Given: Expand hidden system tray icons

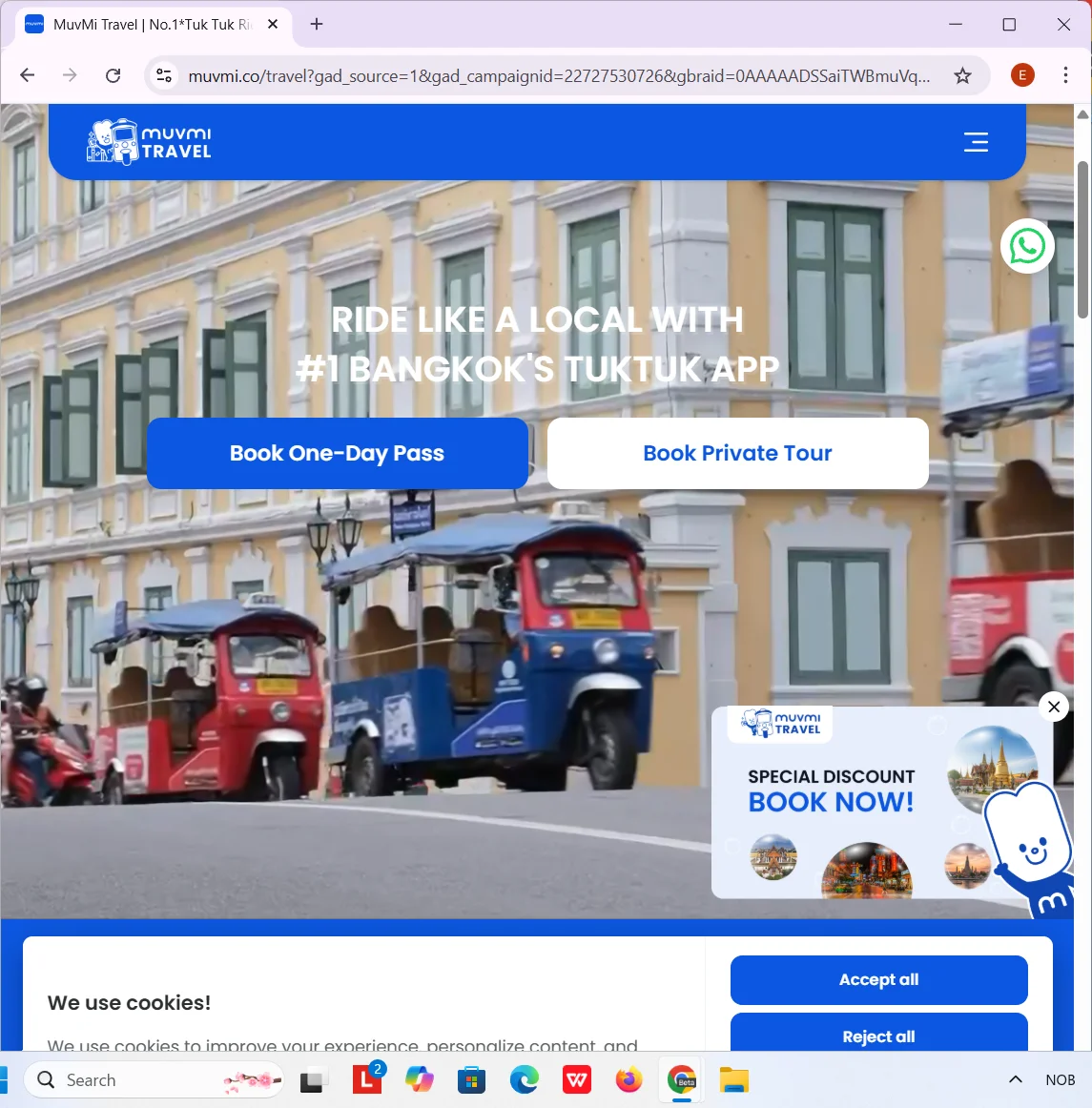Looking at the screenshot, I should click(x=1015, y=1079).
